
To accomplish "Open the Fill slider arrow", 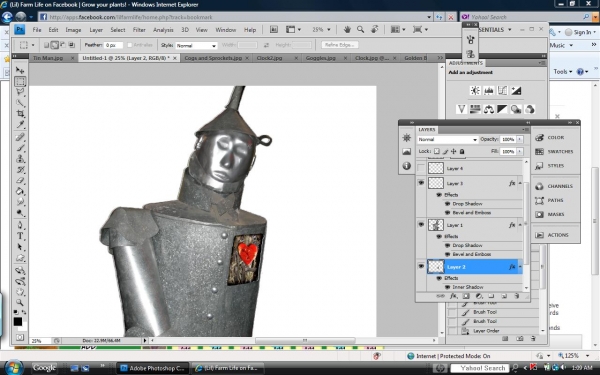I will (520, 152).
